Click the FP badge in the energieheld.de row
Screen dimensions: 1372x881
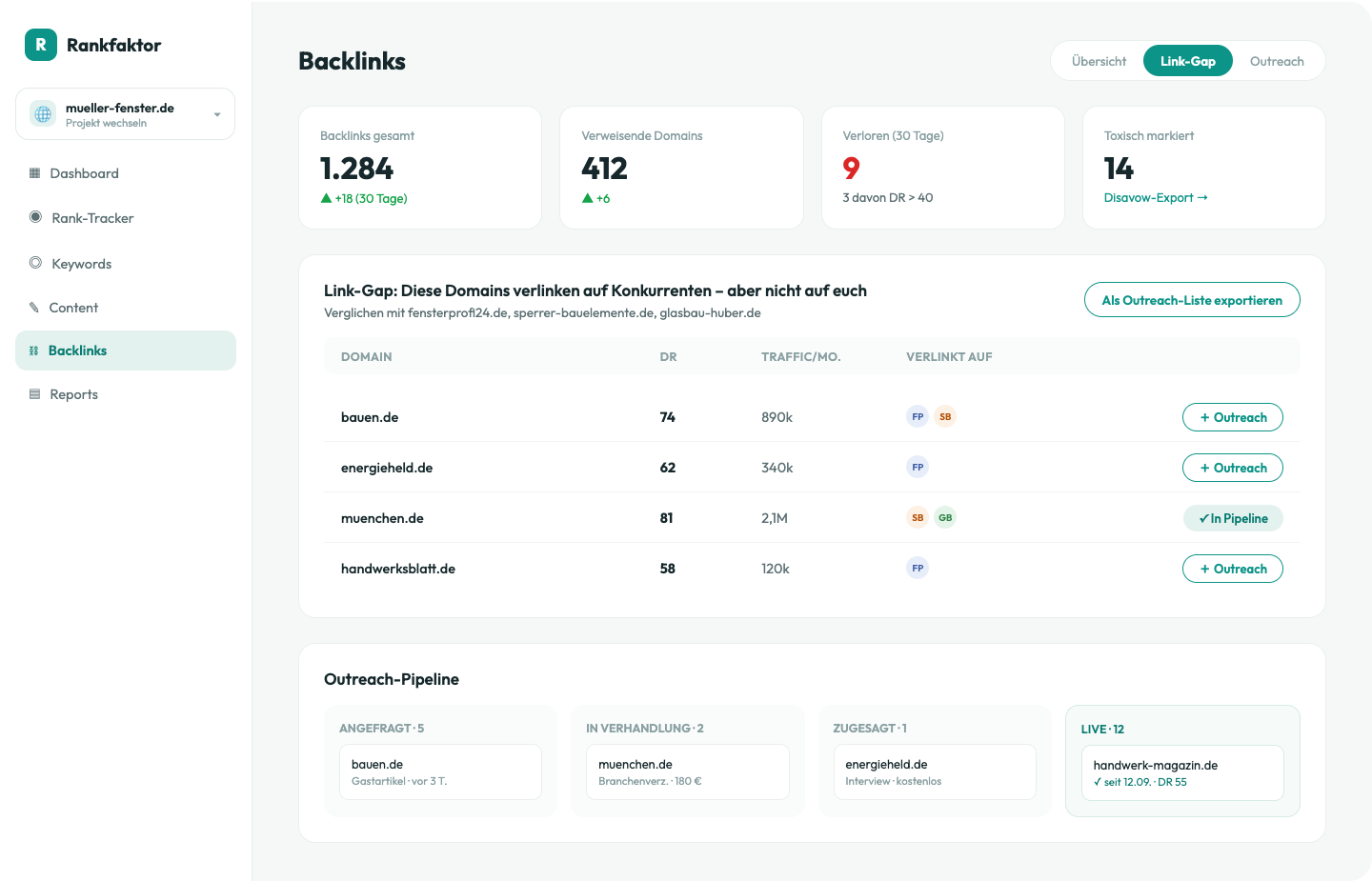(x=918, y=467)
